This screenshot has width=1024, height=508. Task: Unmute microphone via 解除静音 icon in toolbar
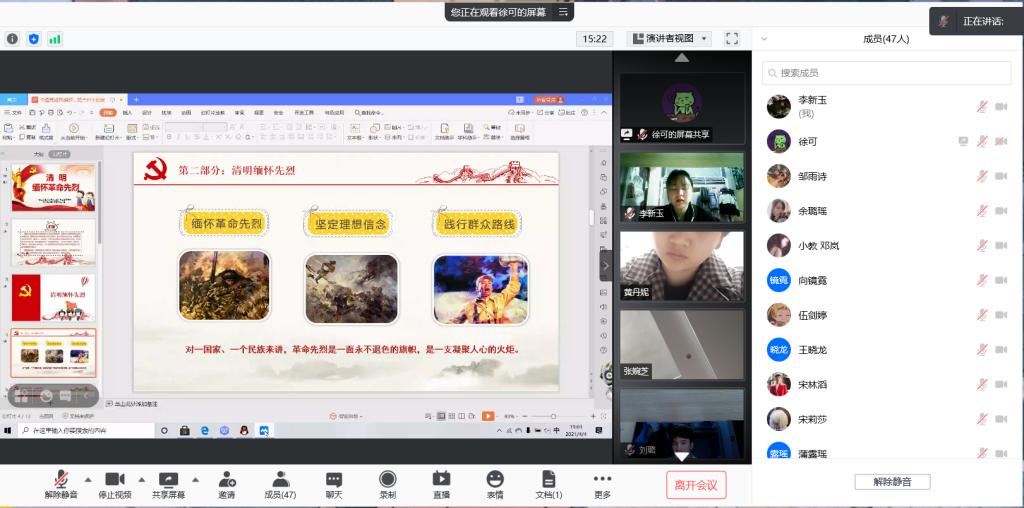click(x=61, y=480)
